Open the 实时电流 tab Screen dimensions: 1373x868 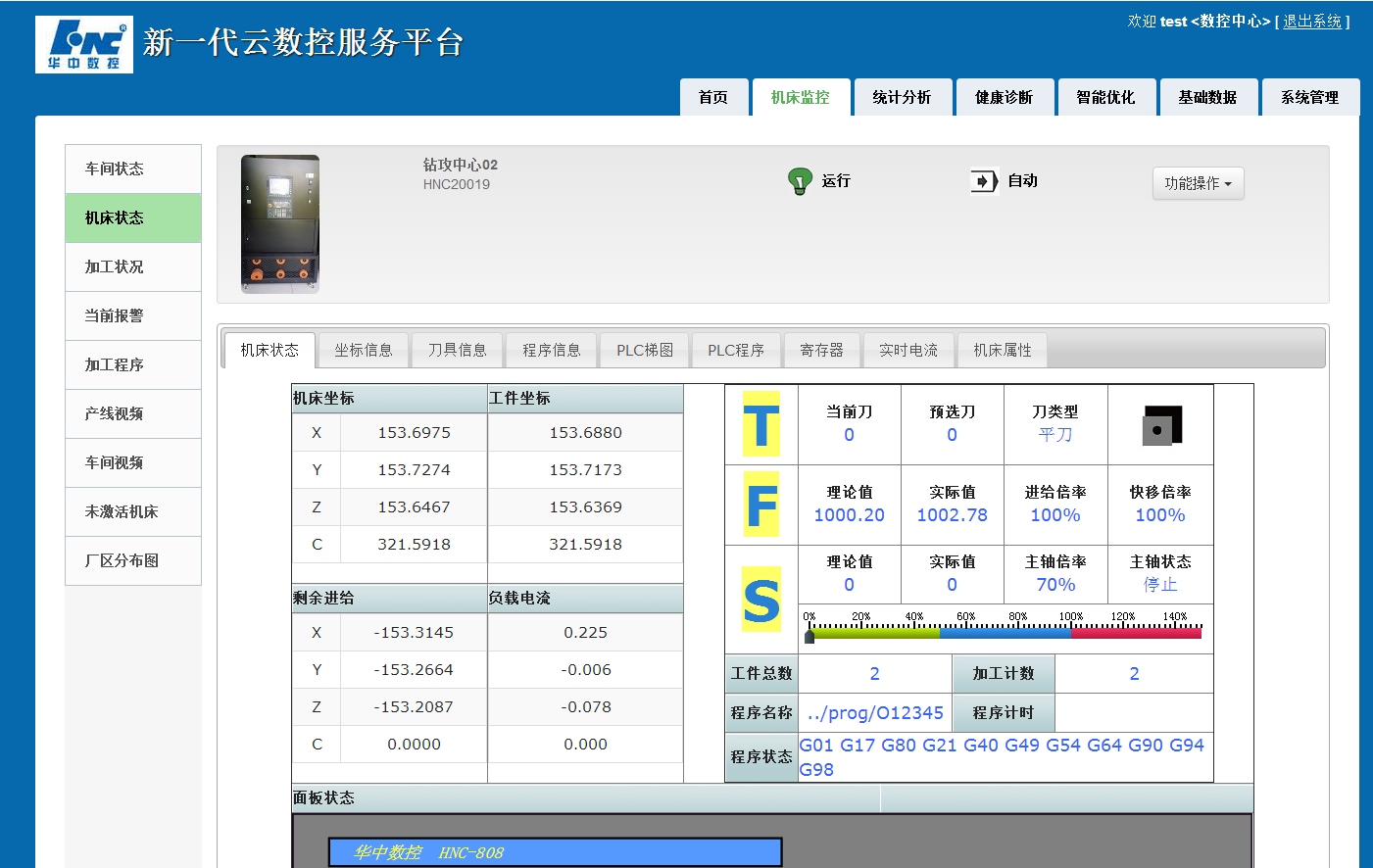[x=907, y=350]
